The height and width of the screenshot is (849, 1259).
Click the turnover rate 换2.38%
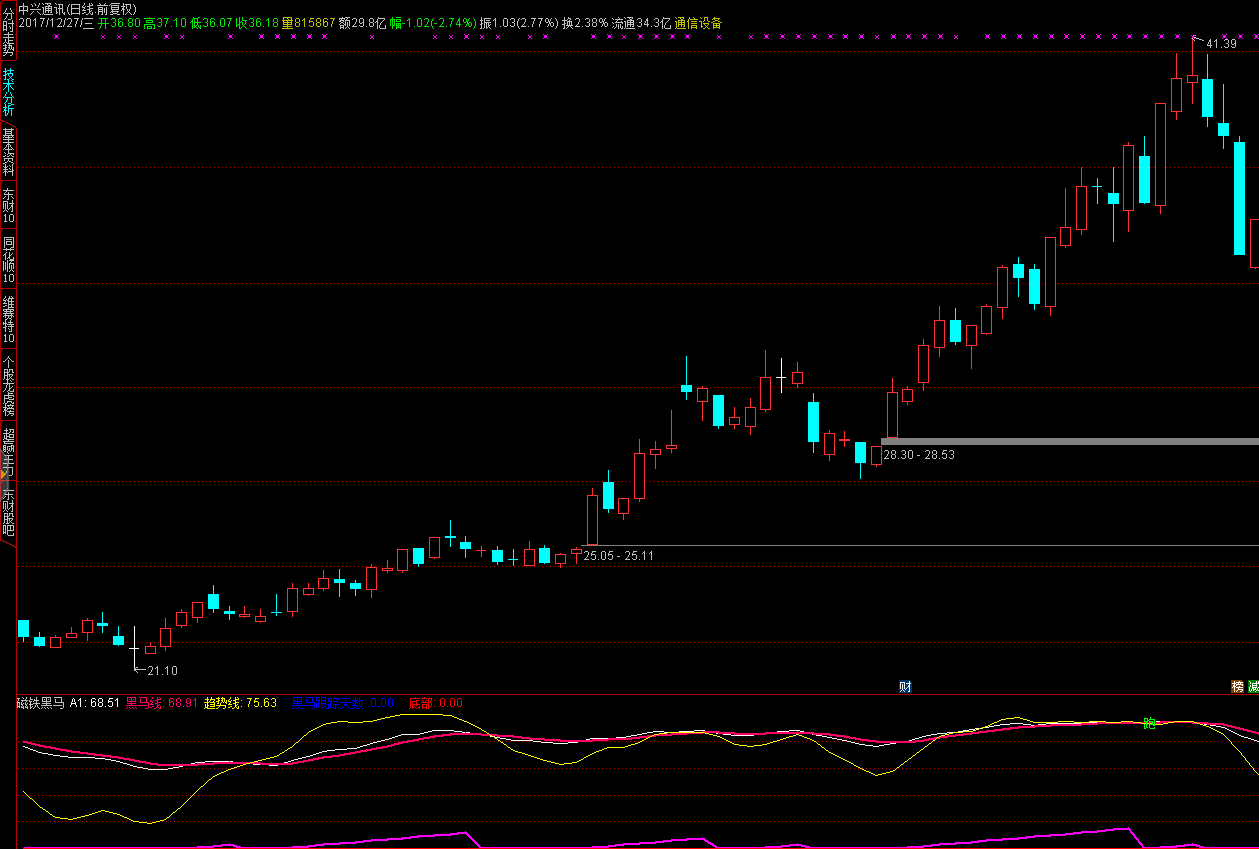[584, 22]
